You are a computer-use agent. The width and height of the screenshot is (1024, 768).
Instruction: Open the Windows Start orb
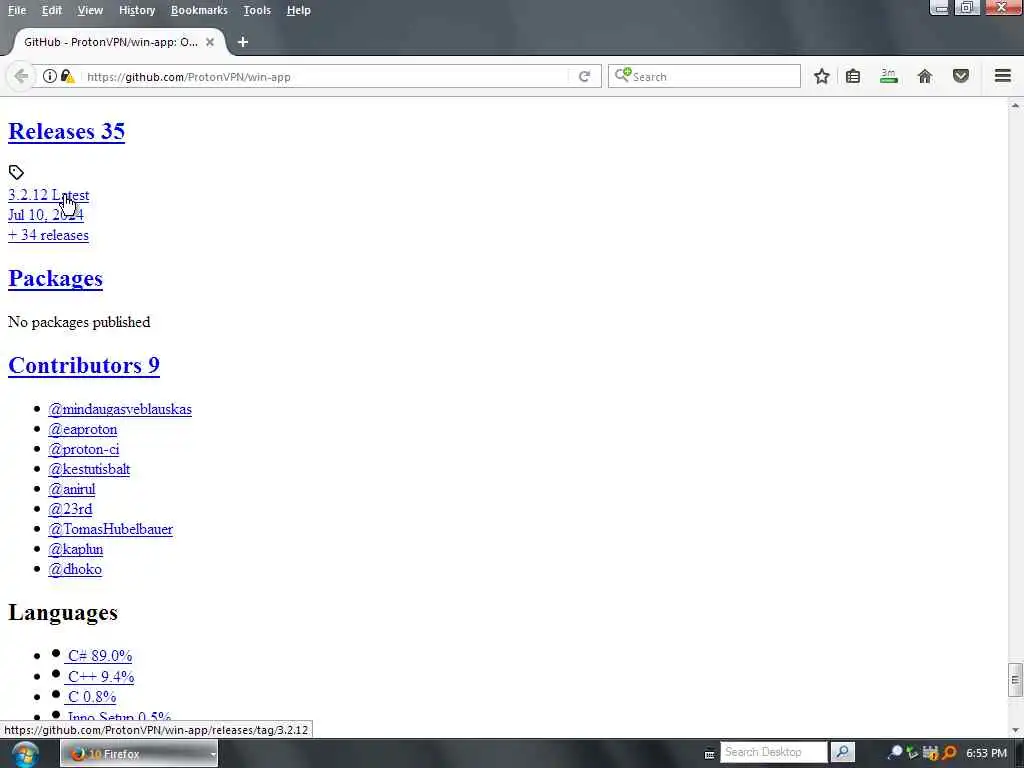point(25,754)
